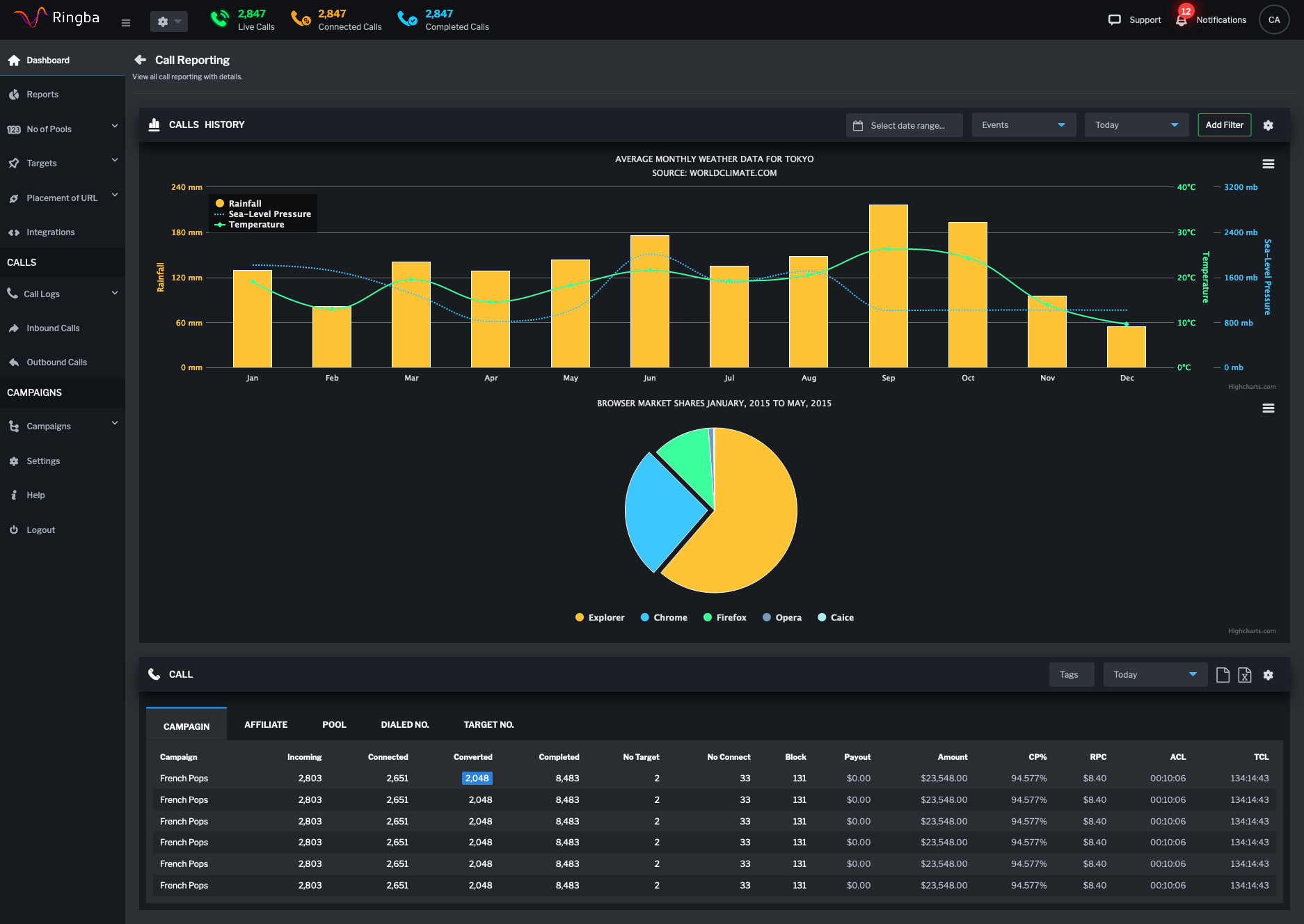Open Calls History settings gear
This screenshot has height=924, width=1304.
[x=1268, y=125]
